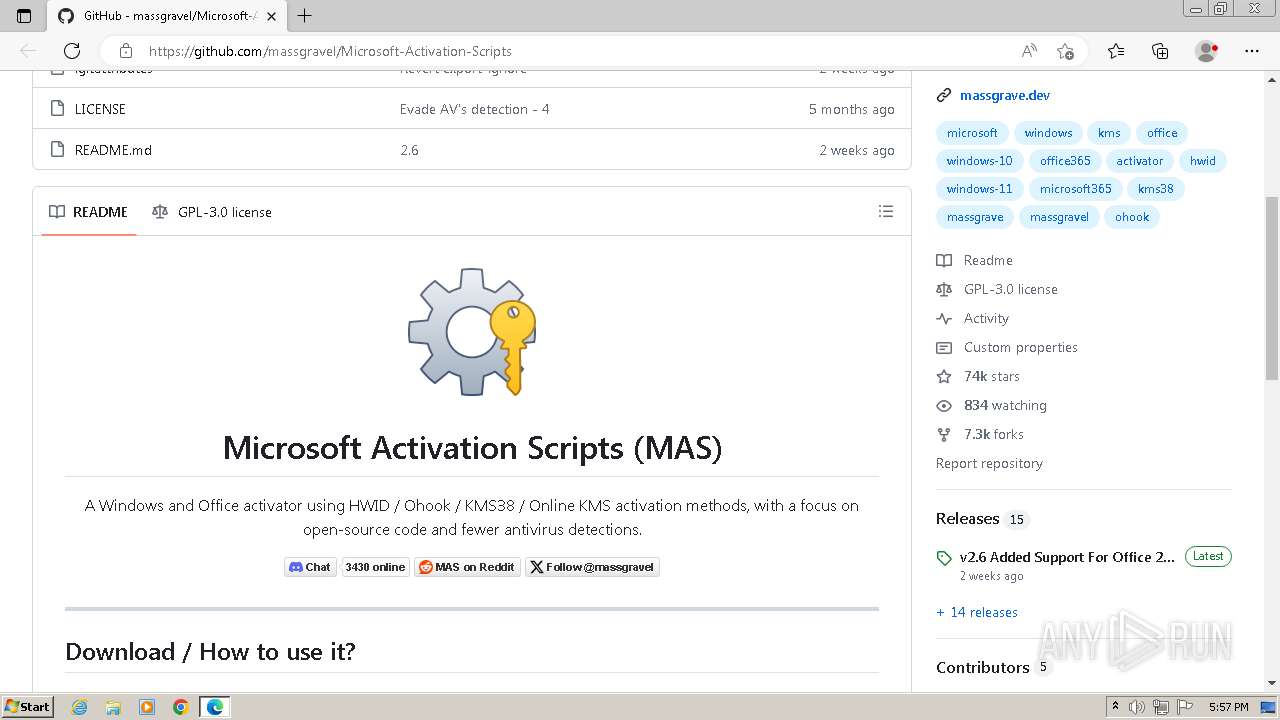Open Windows Media Player in taskbar
Viewport: 1280px width, 720px height.
(x=147, y=707)
